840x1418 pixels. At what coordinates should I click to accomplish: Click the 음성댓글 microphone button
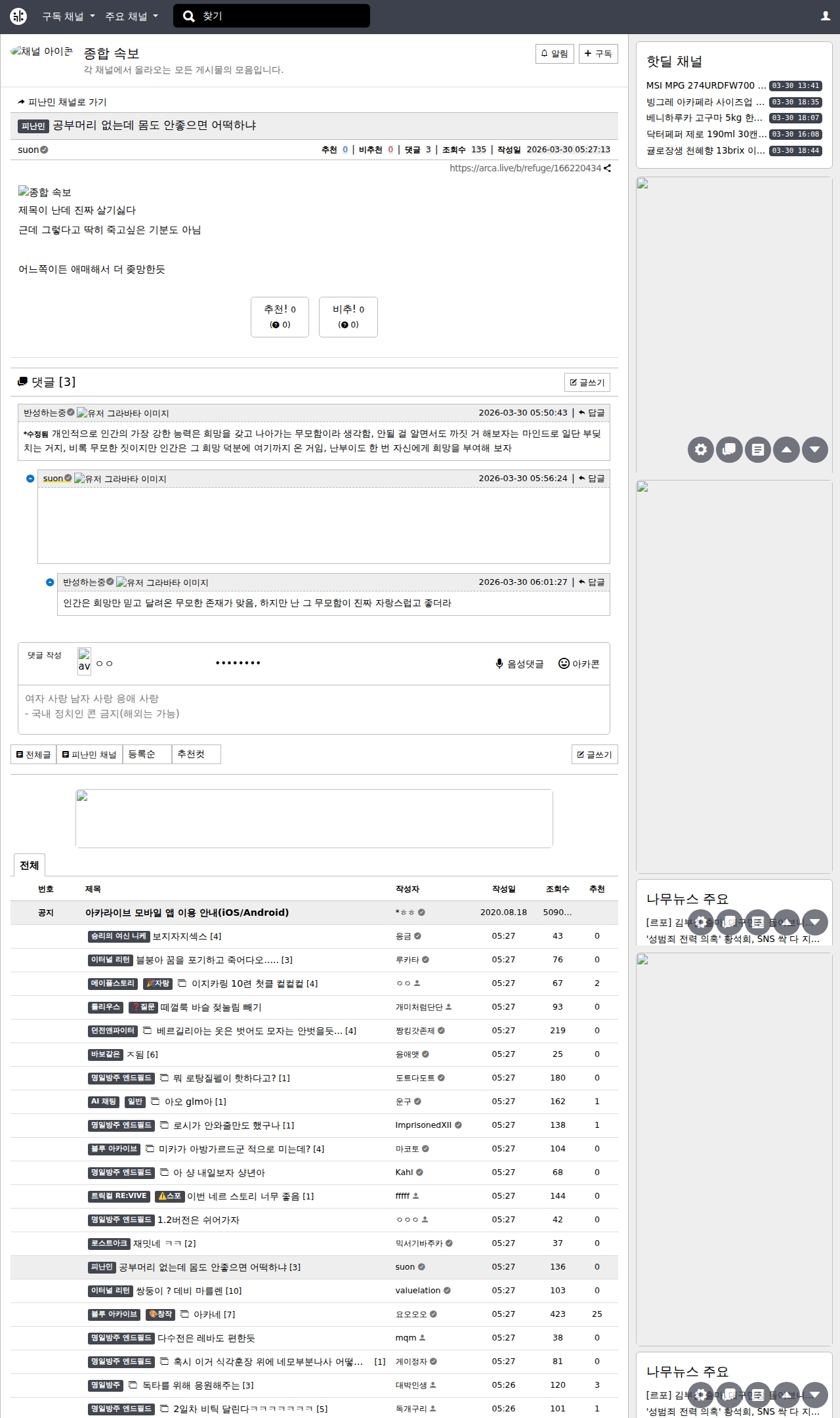pyautogui.click(x=520, y=664)
